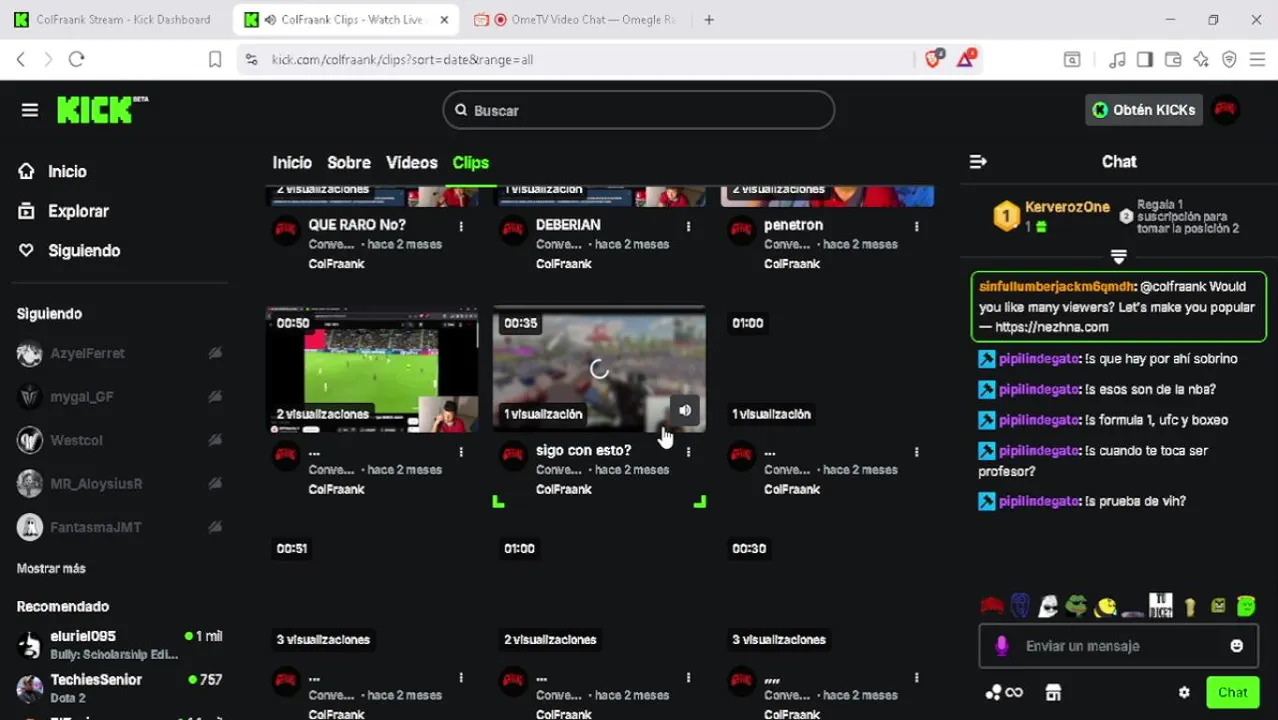1278x720 pixels.
Task: Open the emoji picker in the message box
Action: point(1237,646)
